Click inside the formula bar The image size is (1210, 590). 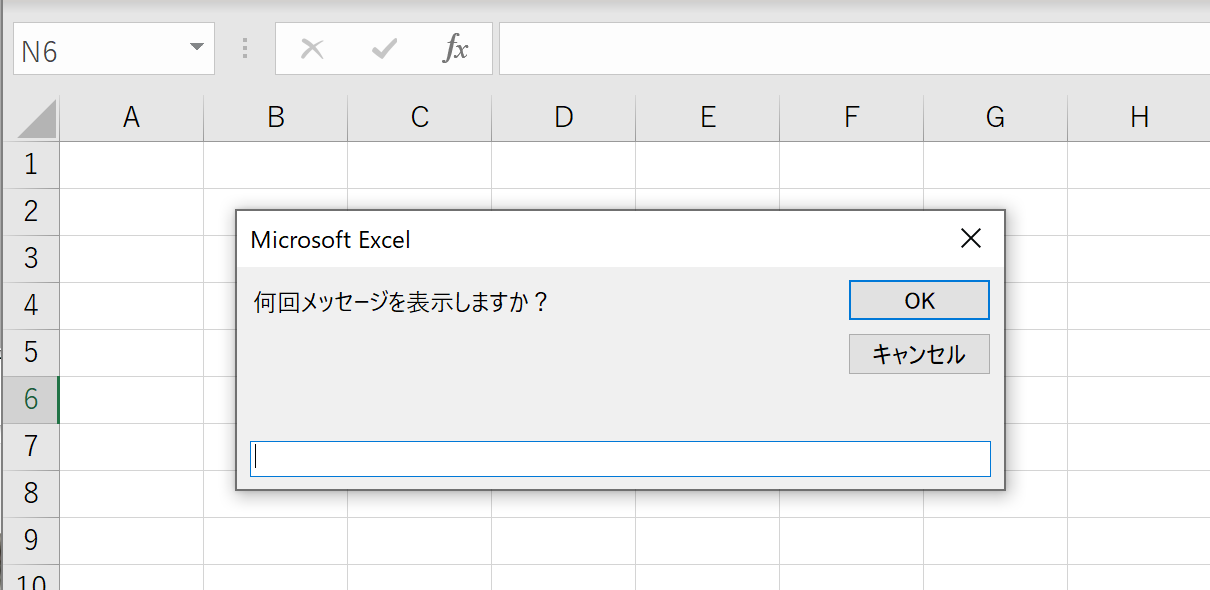(854, 49)
